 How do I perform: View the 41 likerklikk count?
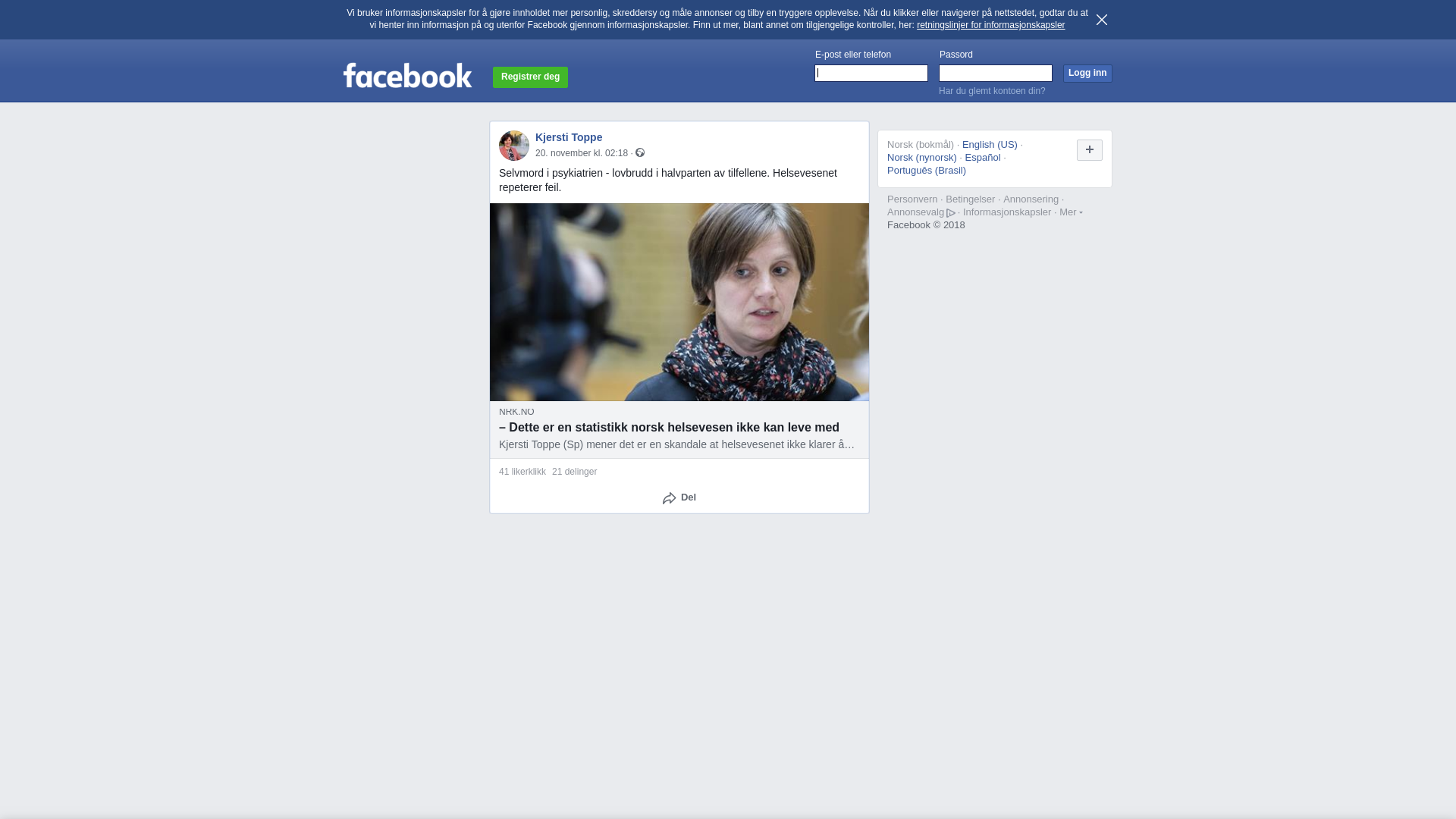[522, 472]
